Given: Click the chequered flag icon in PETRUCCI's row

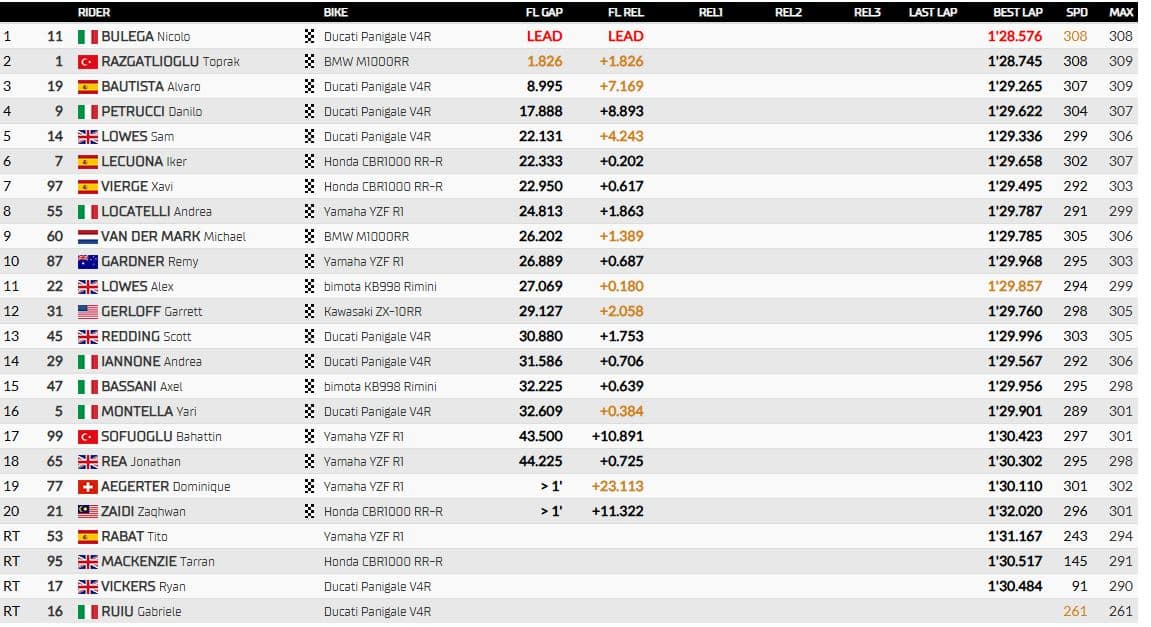Looking at the screenshot, I should tap(309, 111).
